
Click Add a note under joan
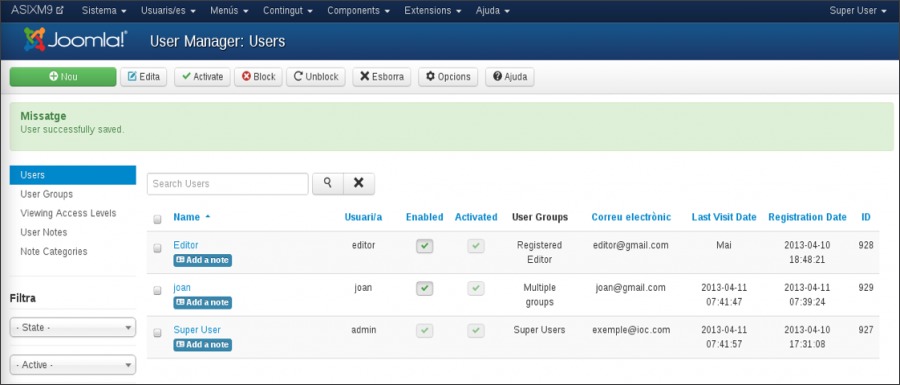(x=203, y=302)
